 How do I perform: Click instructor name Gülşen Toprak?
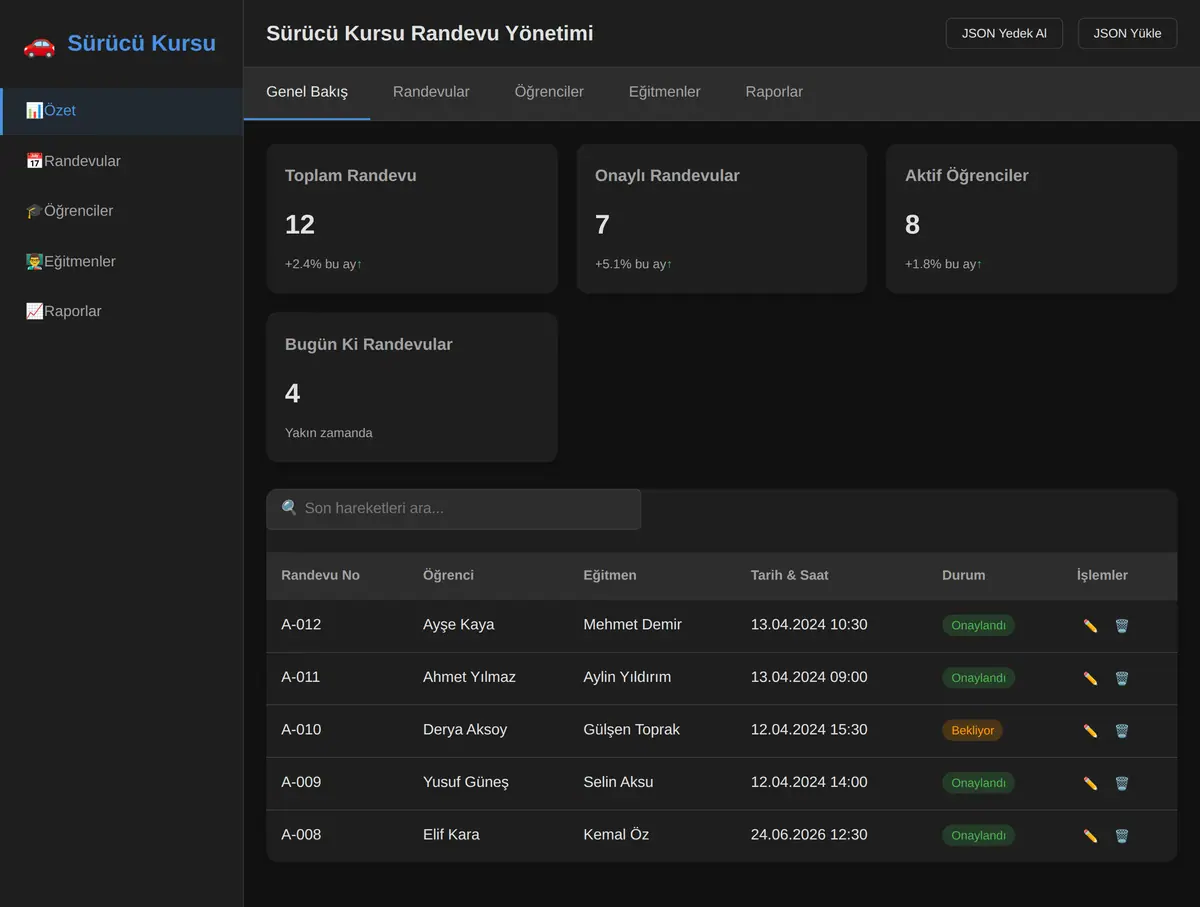coord(631,730)
